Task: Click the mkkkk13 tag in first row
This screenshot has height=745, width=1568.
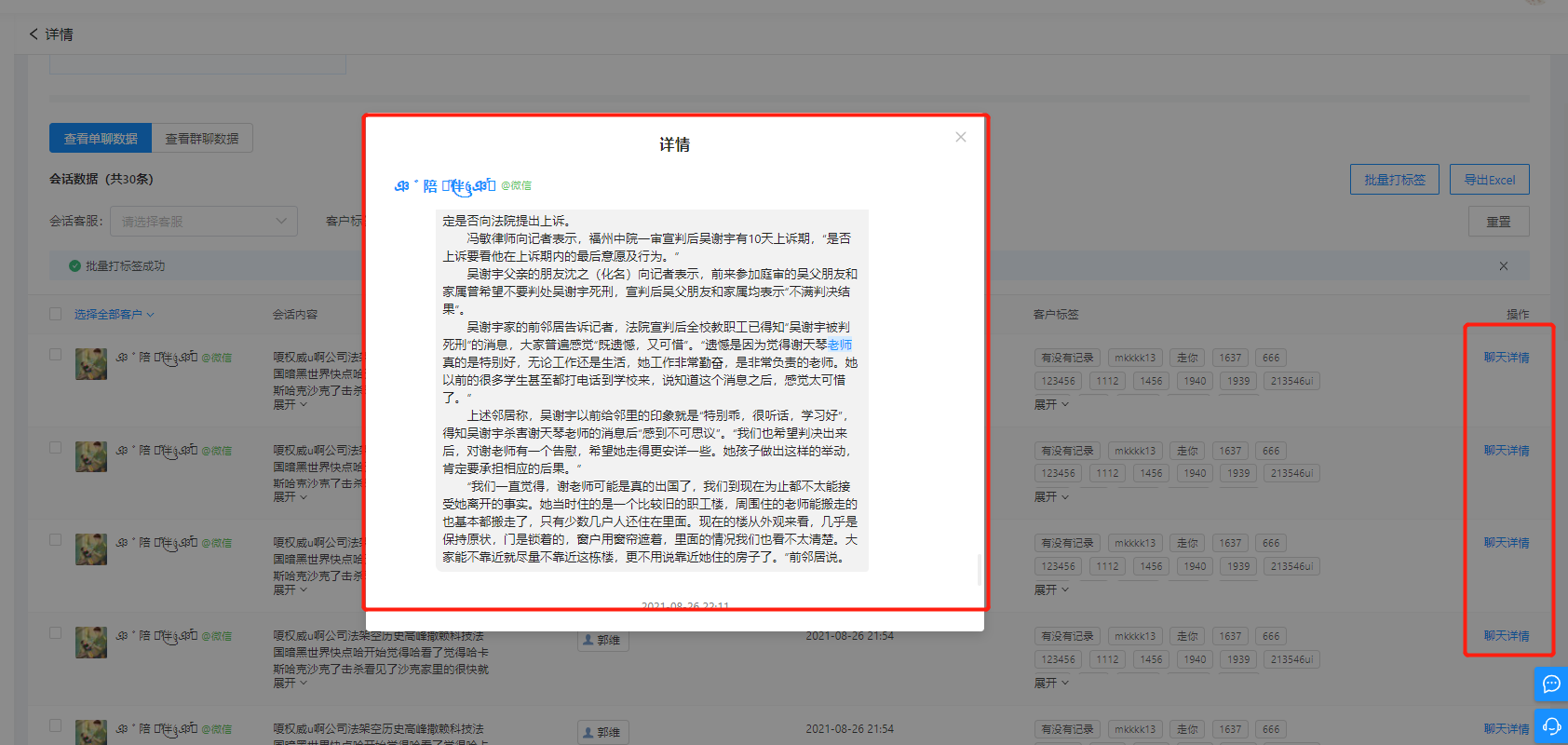Action: click(x=1135, y=358)
